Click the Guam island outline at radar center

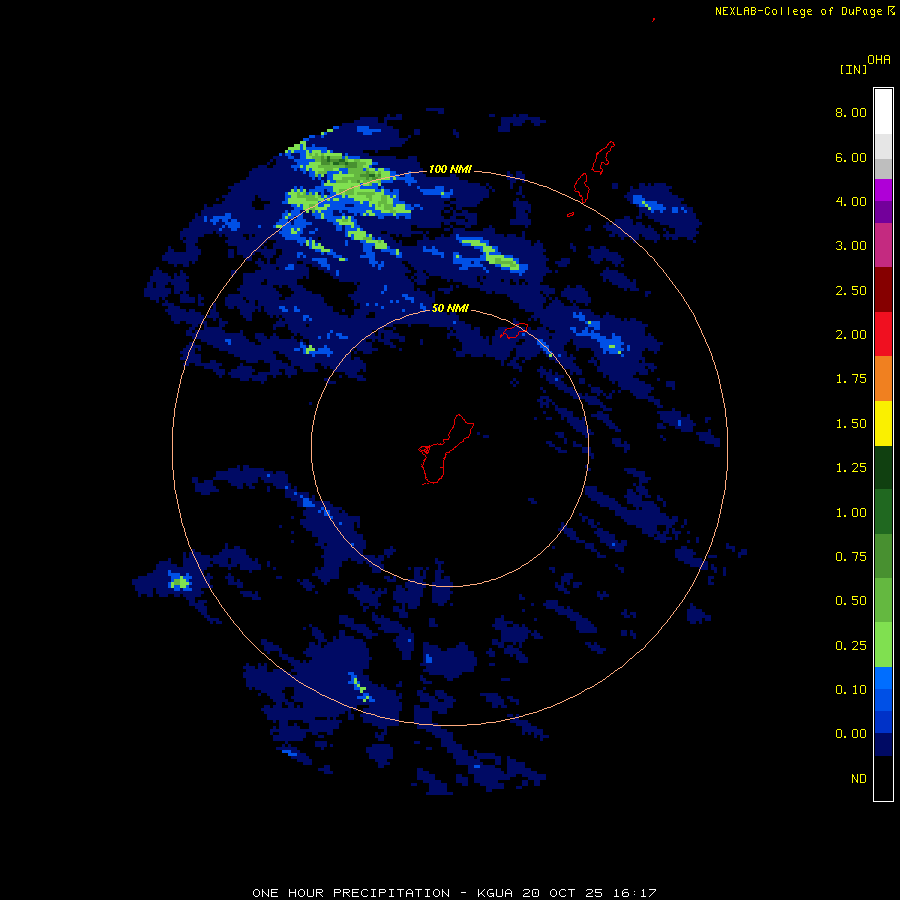pyautogui.click(x=446, y=449)
